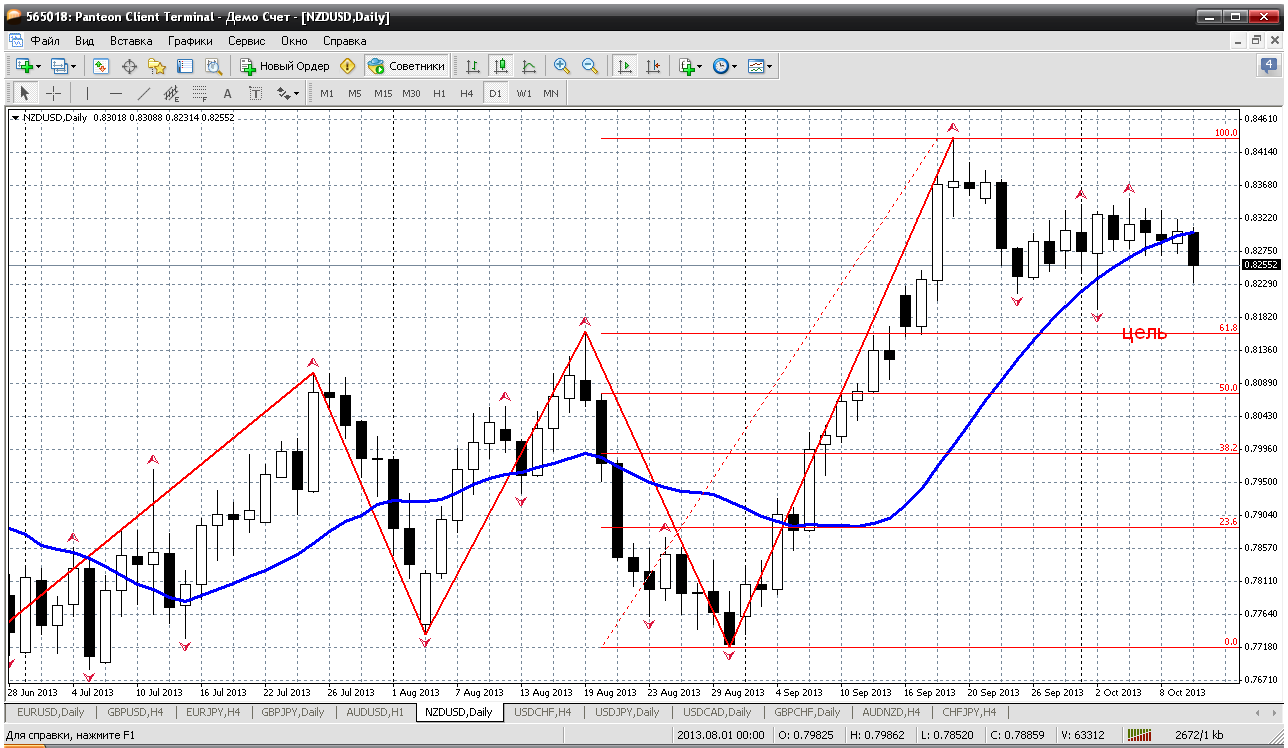
Task: Set timeframe to MN
Action: pos(550,93)
